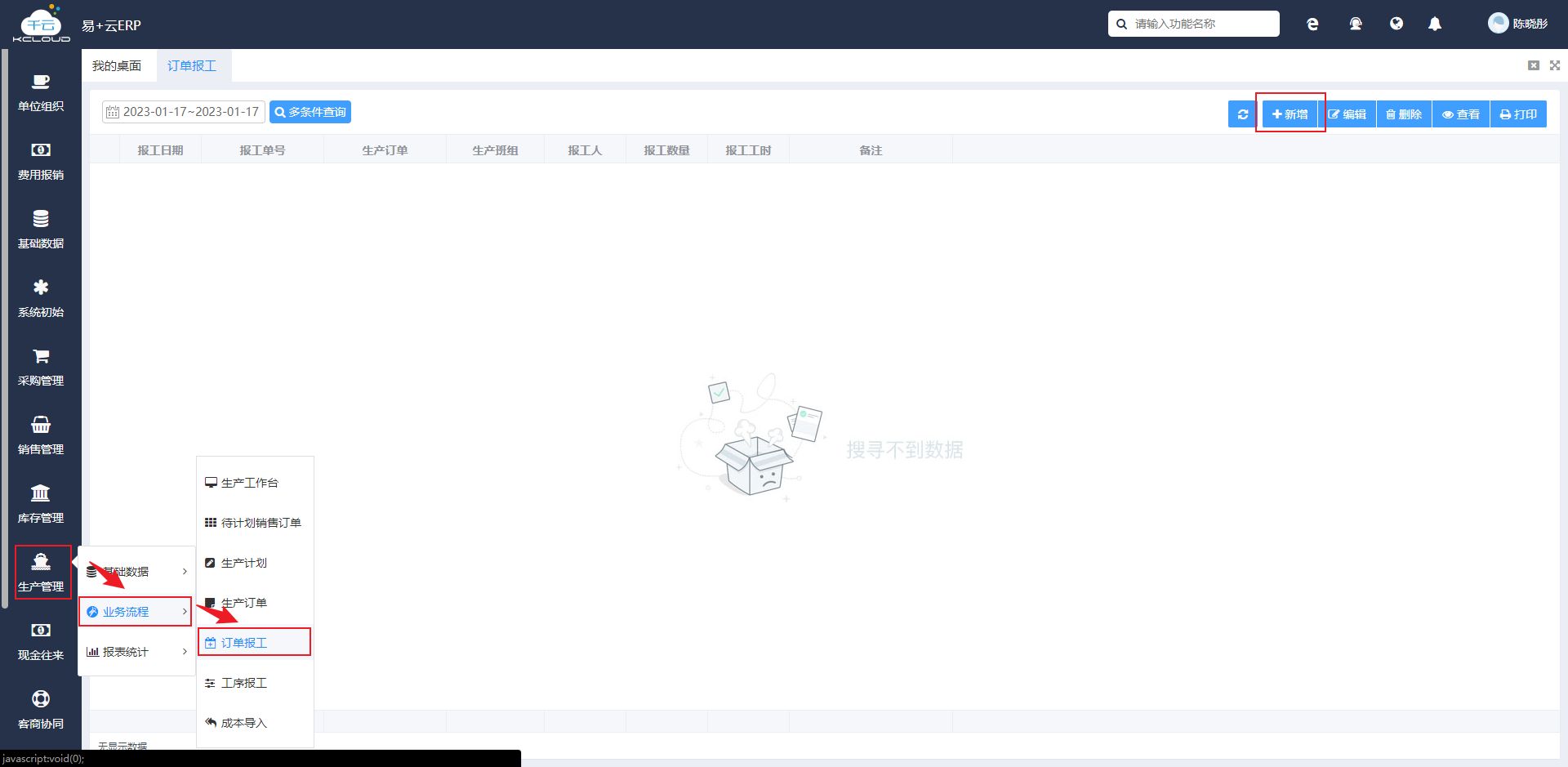Toggle fullscreen with the expand icon
Screen dimensions: 1568x767
pos(1555,65)
